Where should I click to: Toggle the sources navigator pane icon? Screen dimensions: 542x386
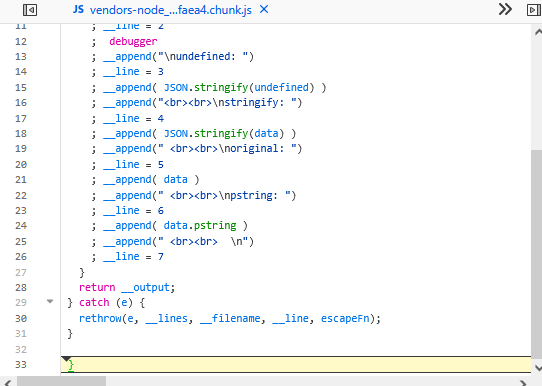point(30,10)
